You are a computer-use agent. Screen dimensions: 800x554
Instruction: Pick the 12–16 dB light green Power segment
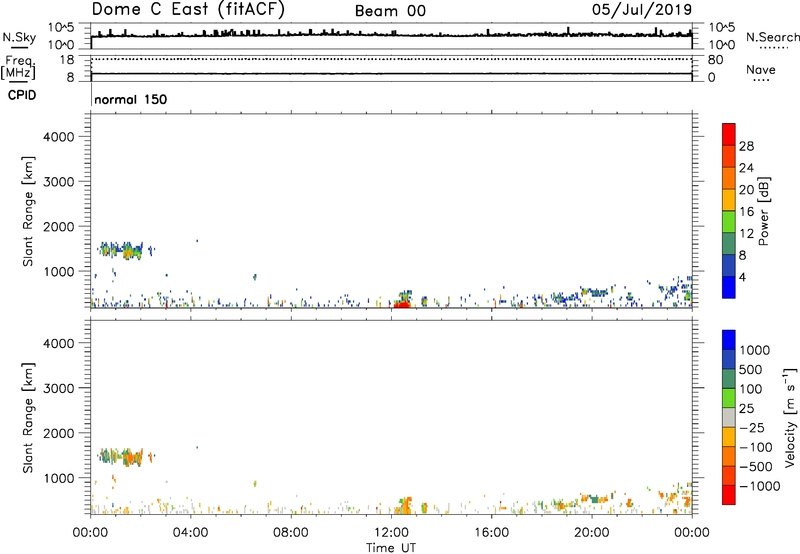click(729, 222)
